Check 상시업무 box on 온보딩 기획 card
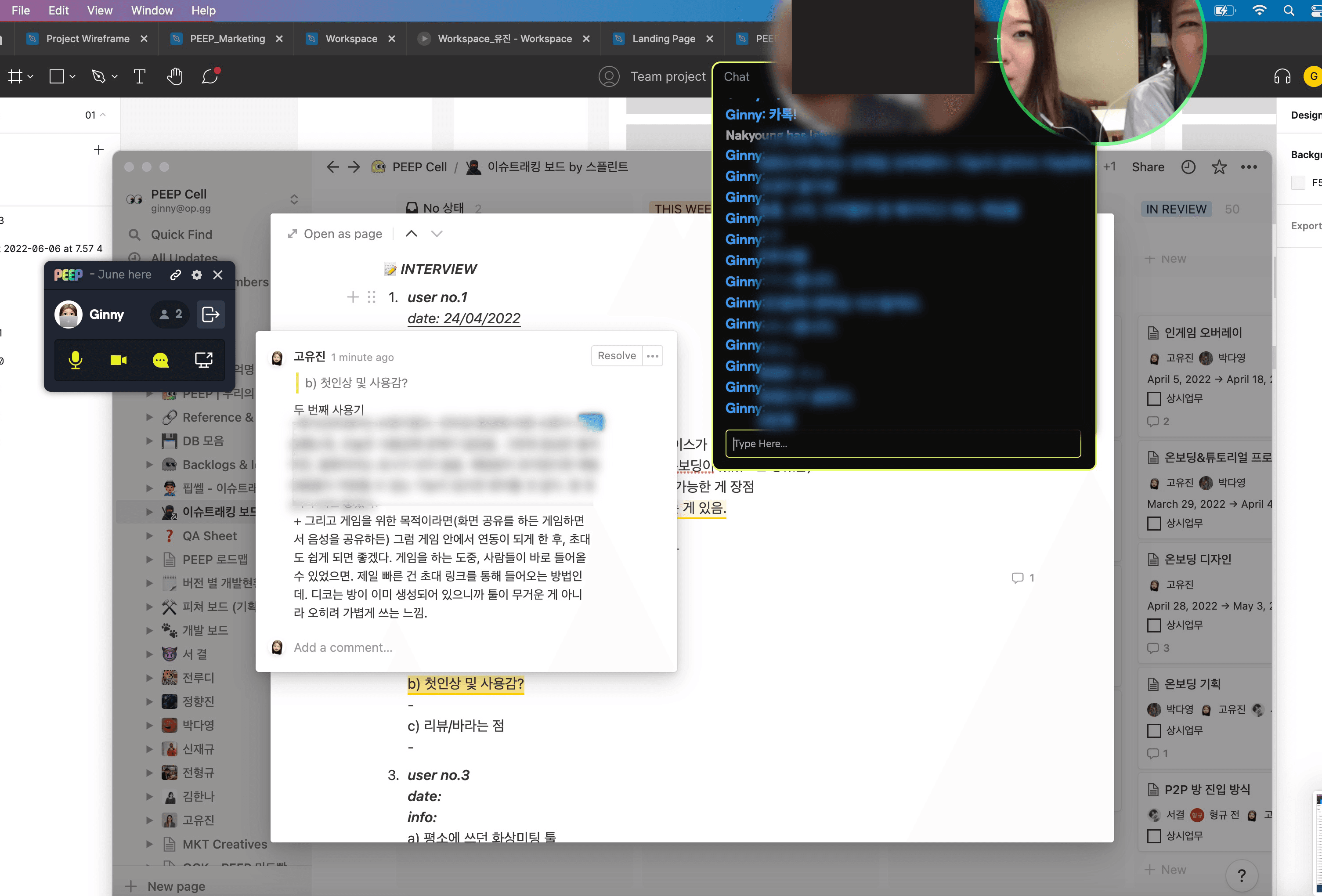The height and width of the screenshot is (896, 1322). click(1154, 730)
